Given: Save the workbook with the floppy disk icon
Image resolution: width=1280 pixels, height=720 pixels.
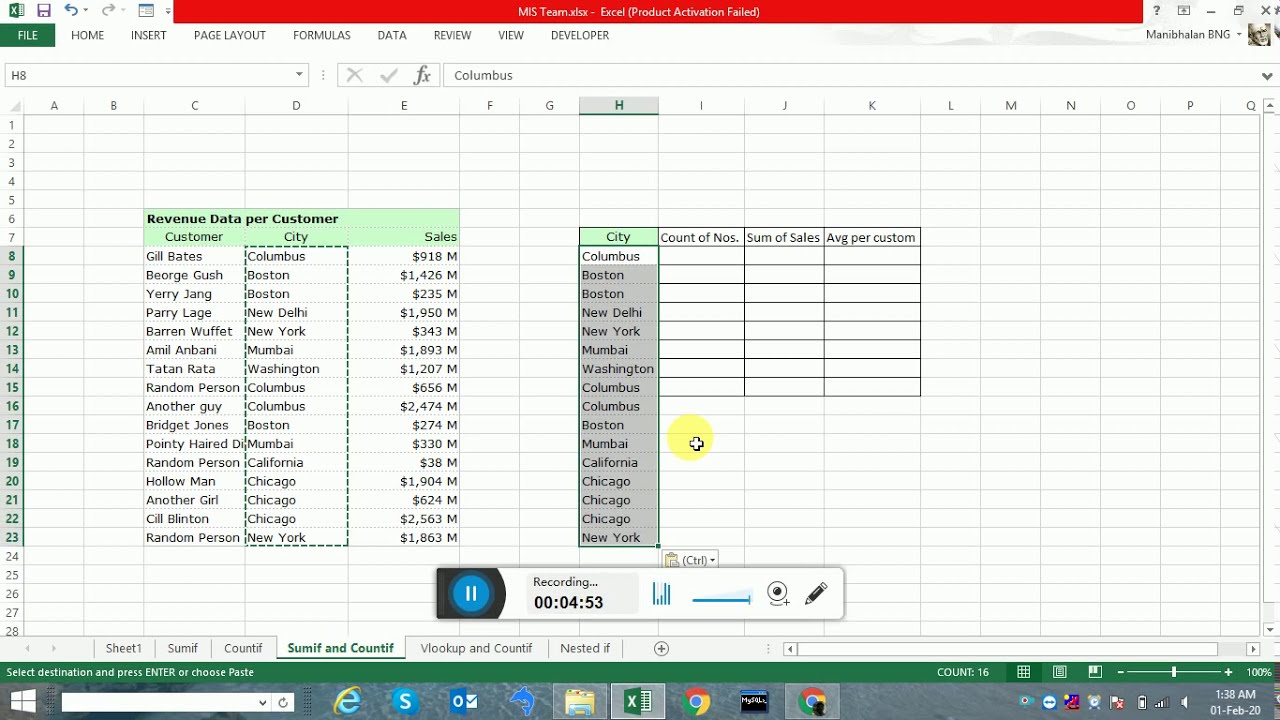Looking at the screenshot, I should 43,11.
